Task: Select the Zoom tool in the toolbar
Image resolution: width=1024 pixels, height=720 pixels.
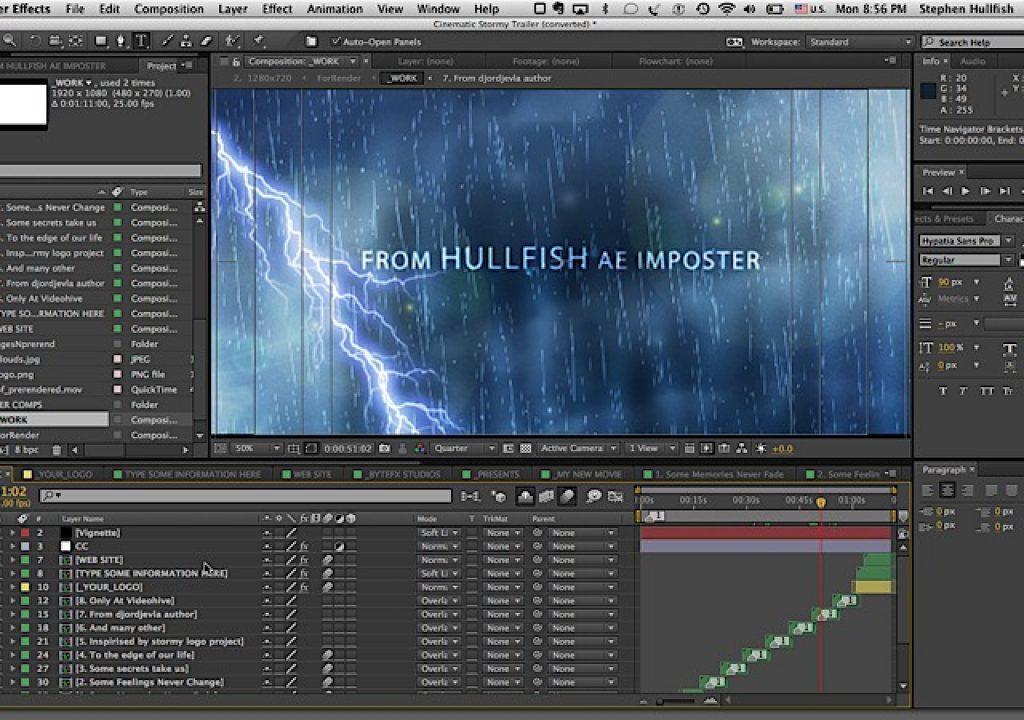Action: [x=10, y=41]
